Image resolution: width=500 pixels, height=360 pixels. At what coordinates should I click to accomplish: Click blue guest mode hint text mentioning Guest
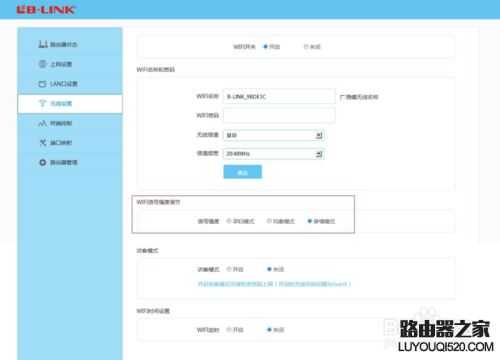point(274,284)
